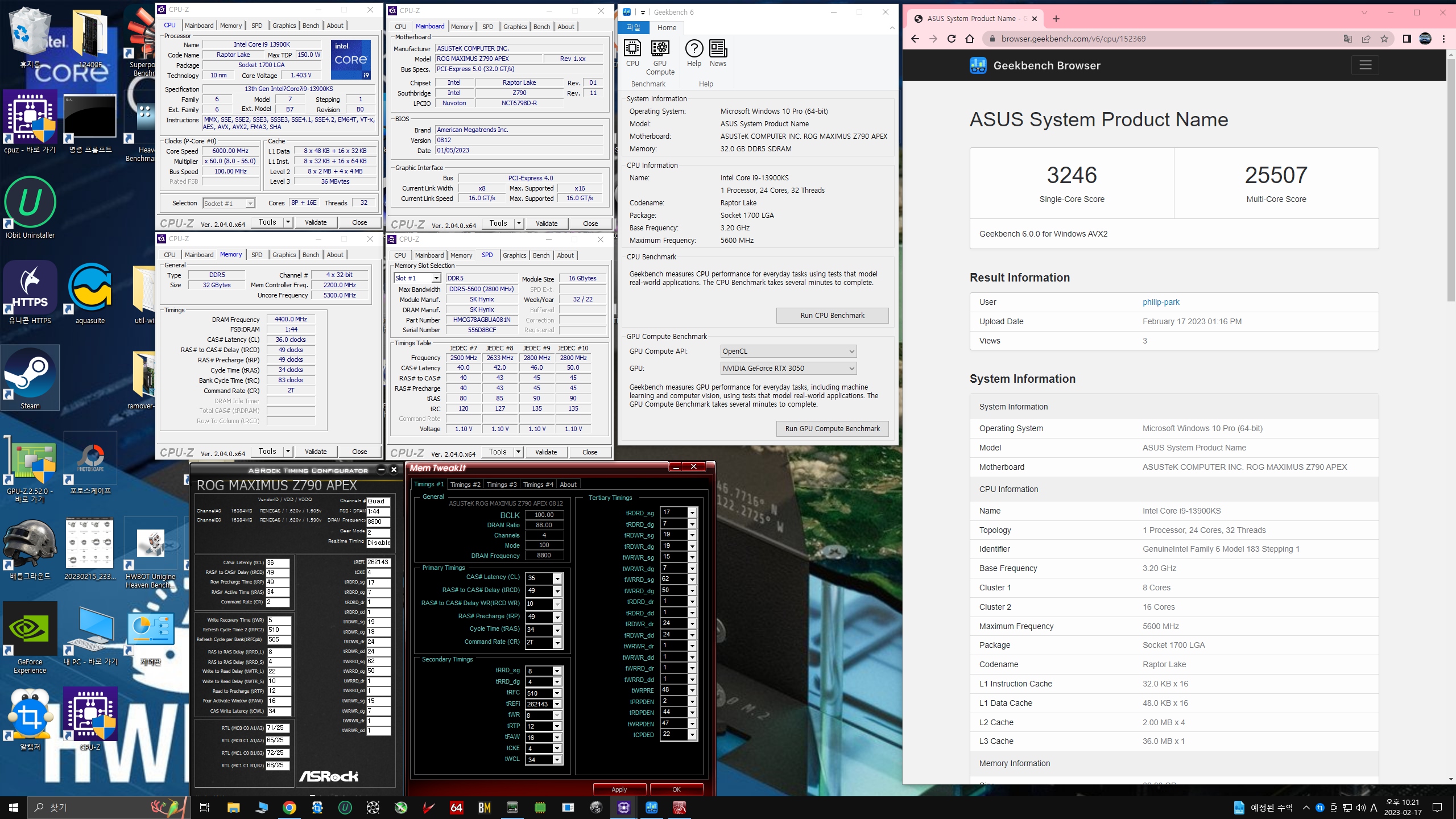Click the Chrome address bar URL
Image resolution: width=1456 pixels, height=819 pixels.
[x=1073, y=39]
